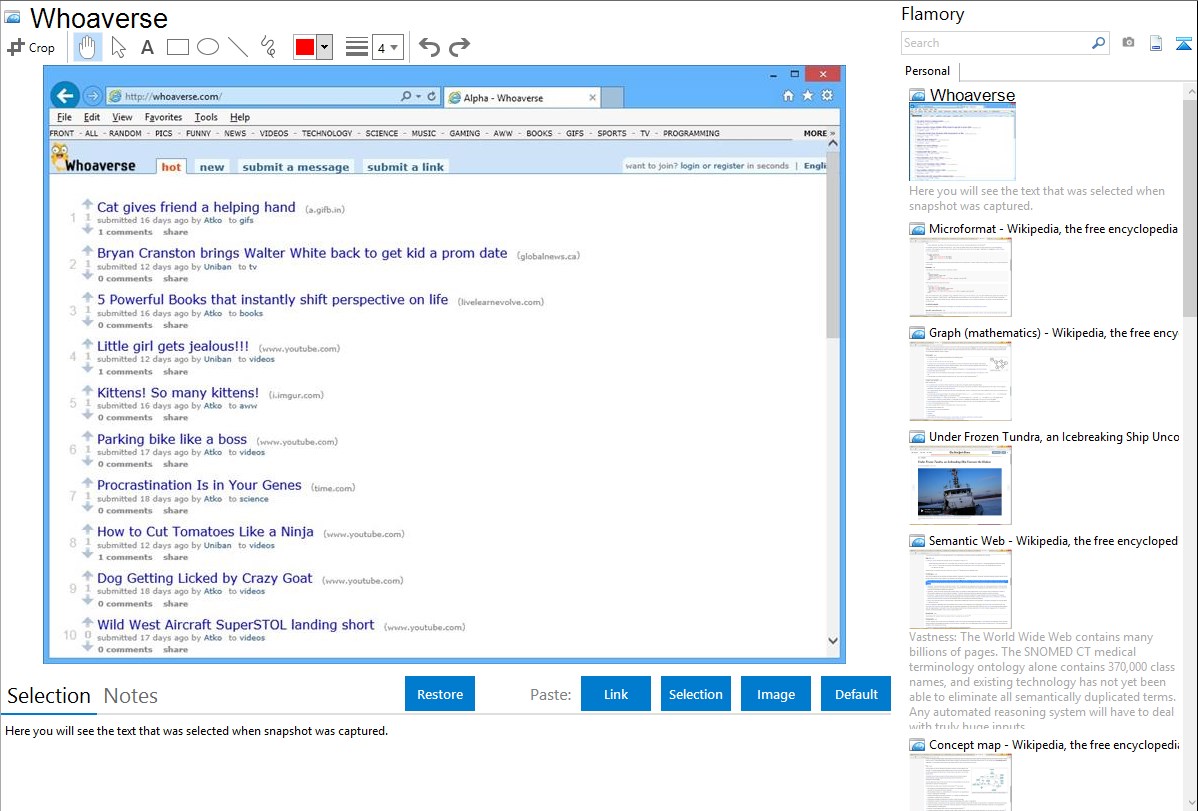
Task: Click the Paste Image button
Action: (776, 694)
